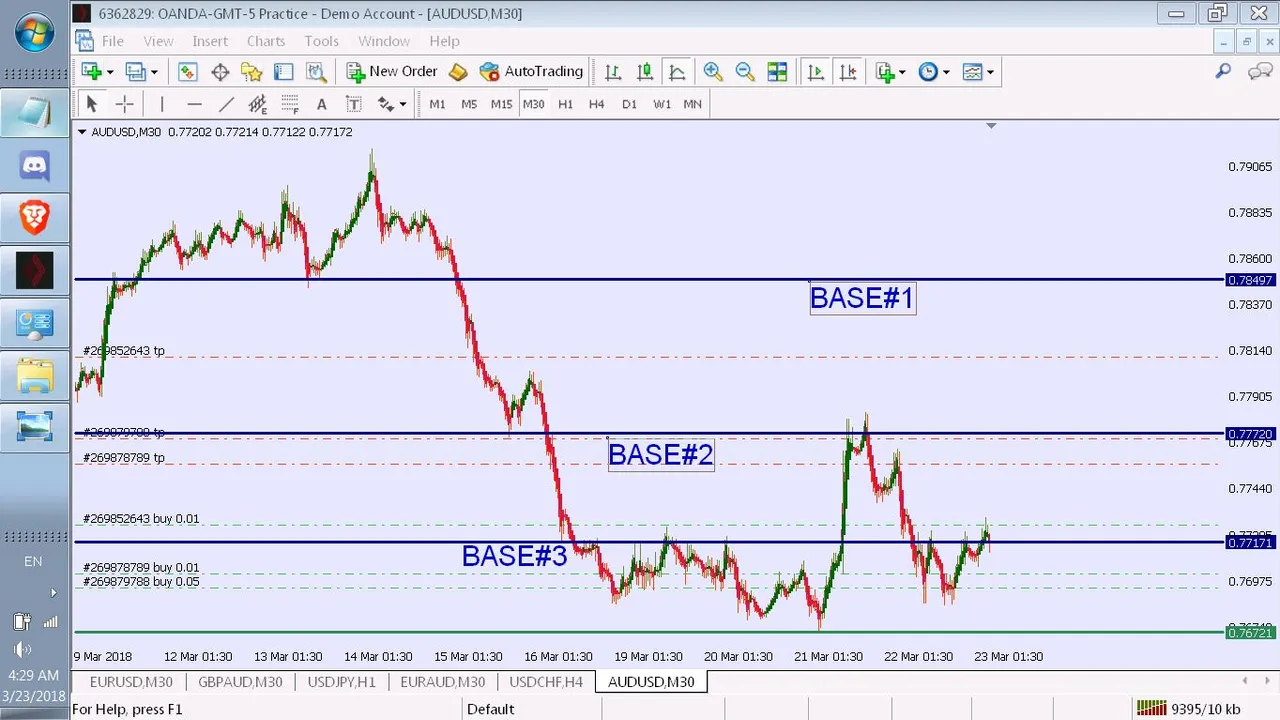Open the search magnifier icon

coord(1223,71)
